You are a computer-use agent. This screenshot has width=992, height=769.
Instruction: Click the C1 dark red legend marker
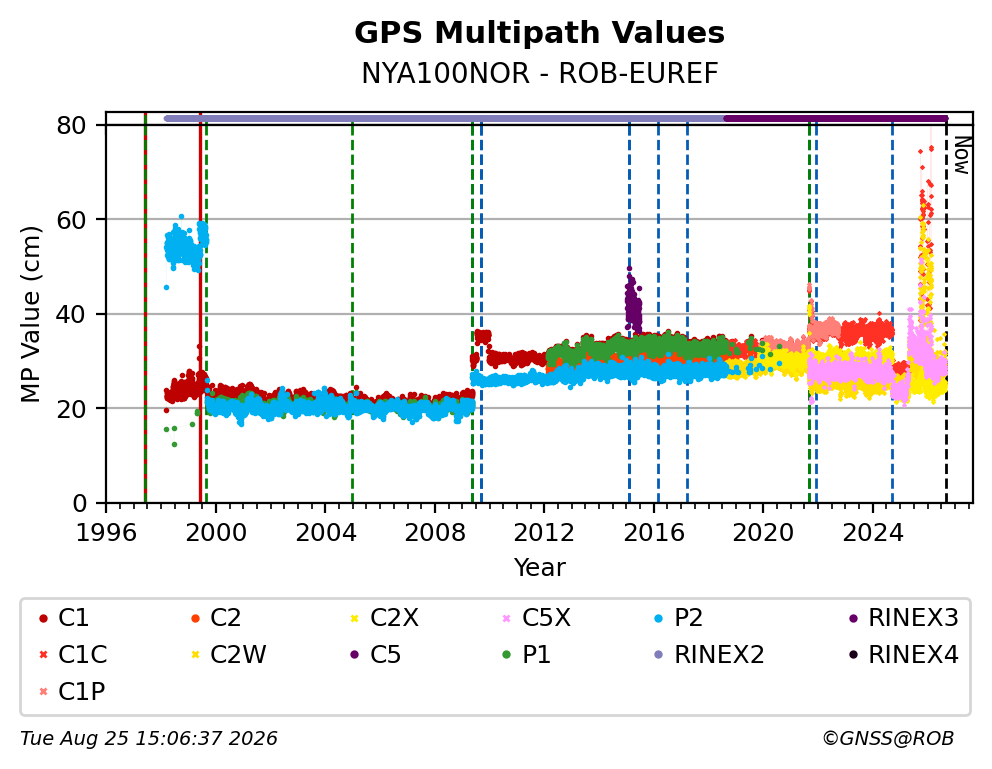pyautogui.click(x=43, y=618)
